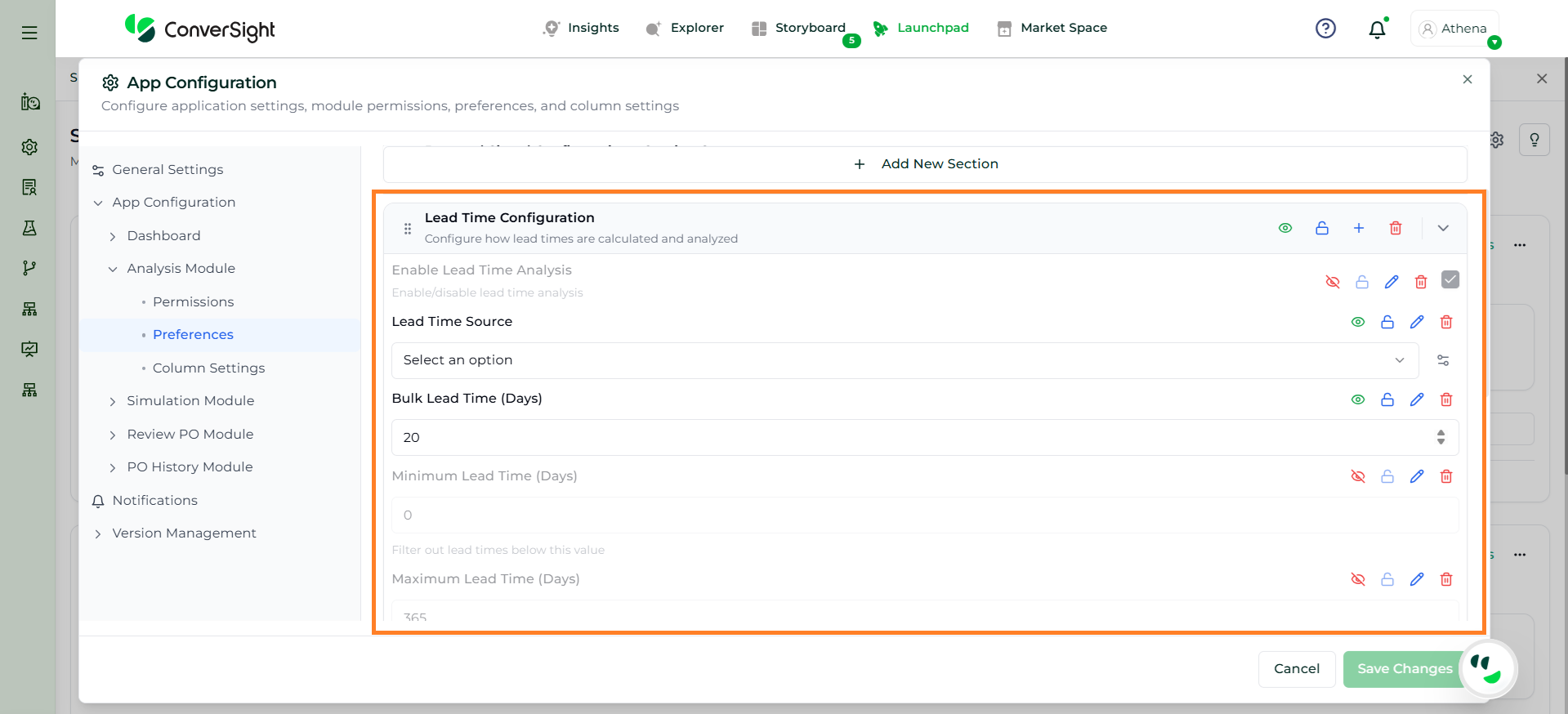Edit the Bulk Lead Time (Days) field

(1417, 399)
